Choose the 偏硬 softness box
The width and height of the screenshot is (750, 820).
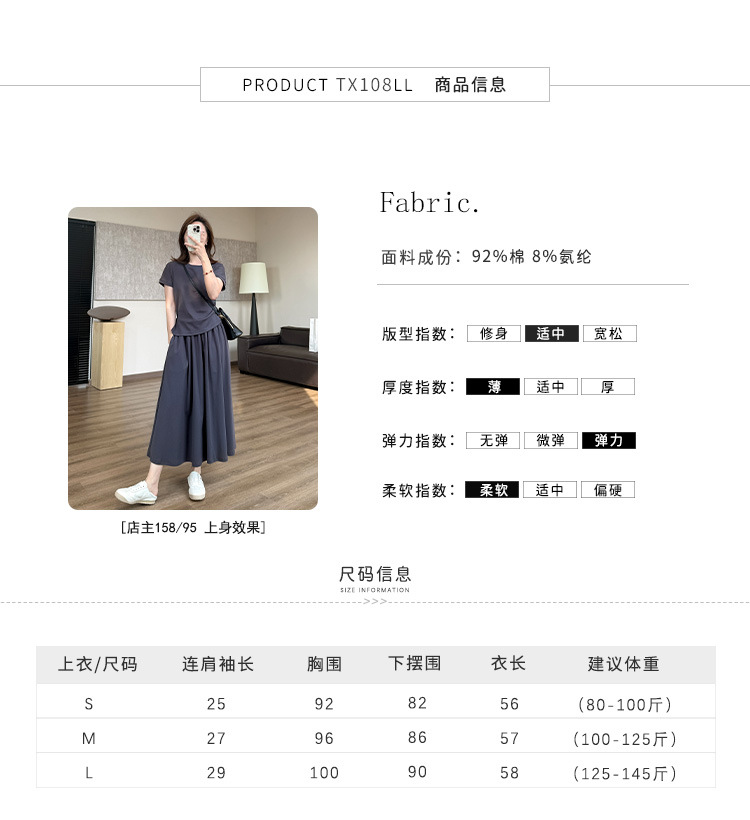tap(608, 489)
